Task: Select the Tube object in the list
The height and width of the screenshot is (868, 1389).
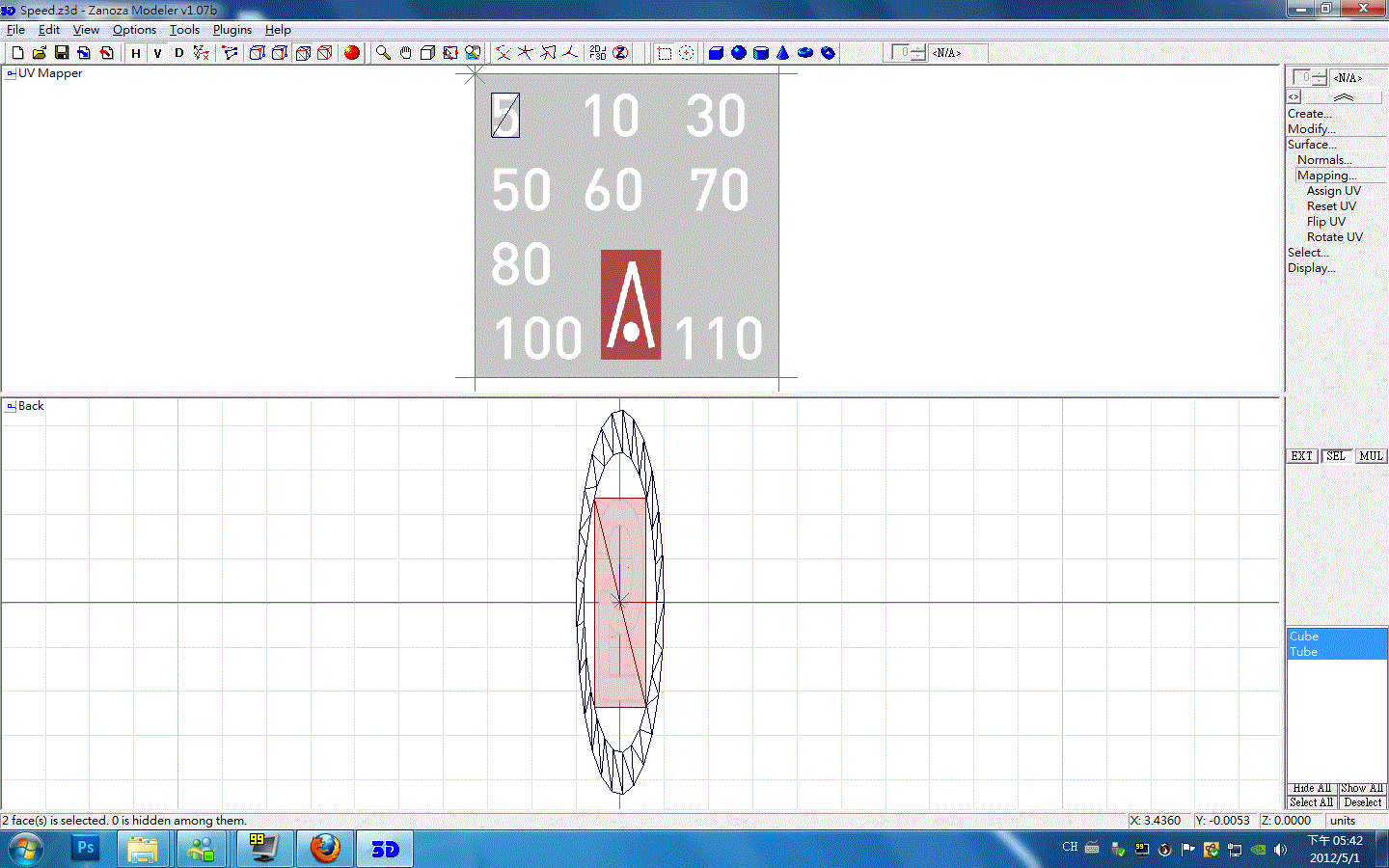Action: (1304, 652)
